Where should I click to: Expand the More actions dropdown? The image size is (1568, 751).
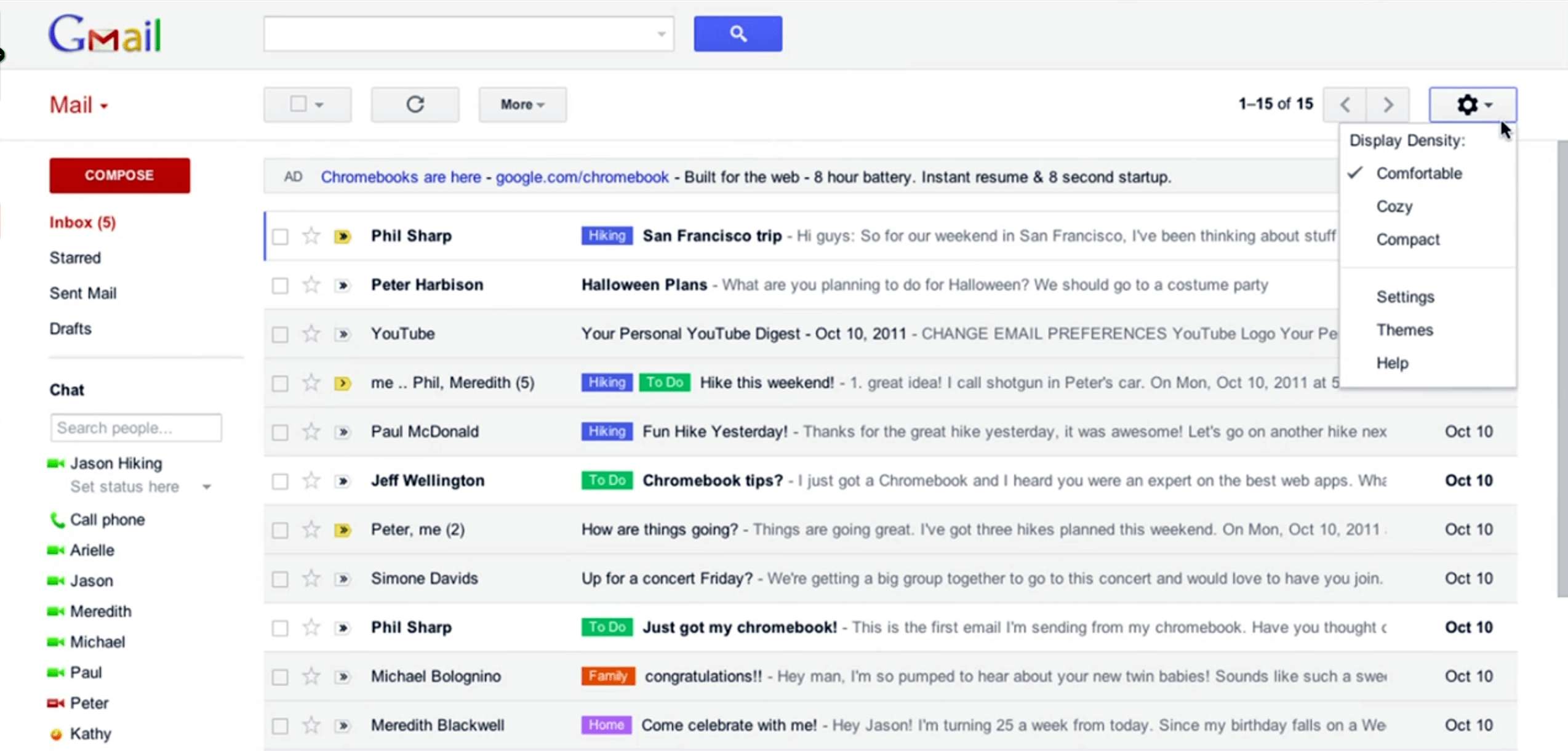[x=522, y=105]
